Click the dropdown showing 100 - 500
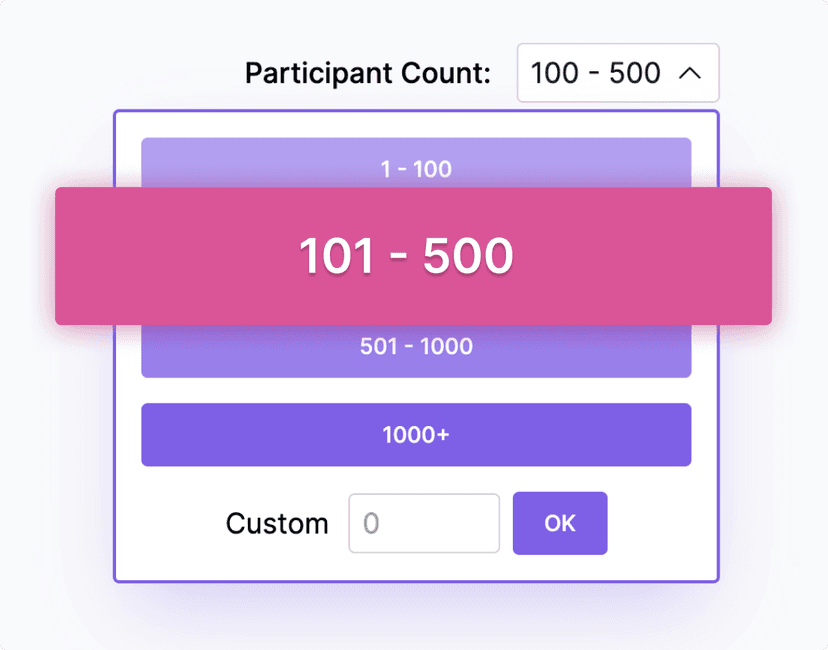 pos(617,72)
